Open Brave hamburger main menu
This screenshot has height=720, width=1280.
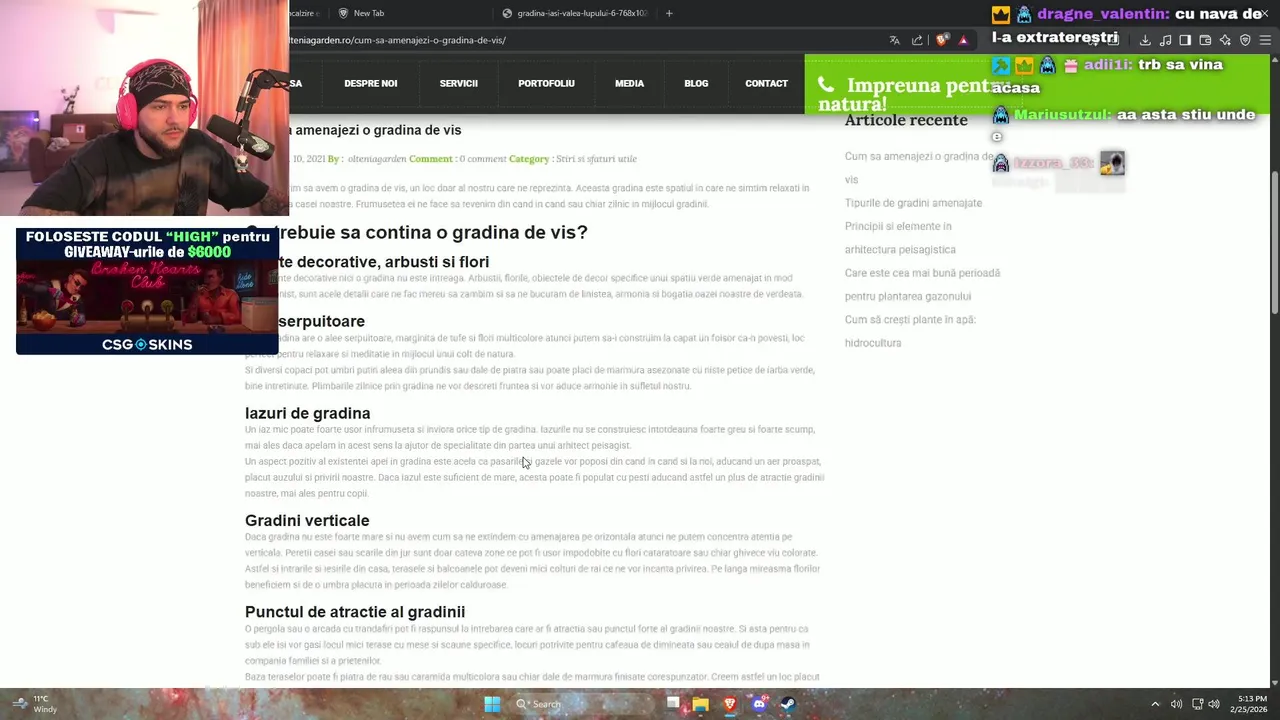(1265, 40)
